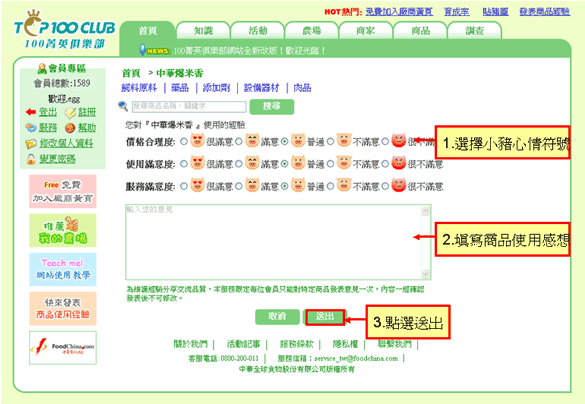Click the textarea scrollbar down arrow

pos(425,274)
